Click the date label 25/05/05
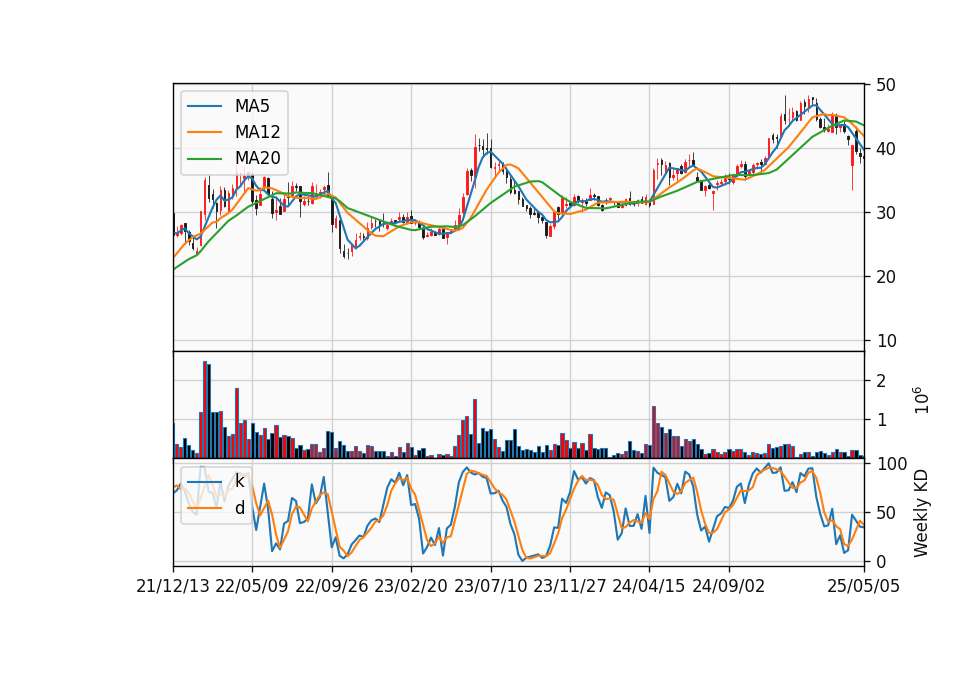This screenshot has height=690, width=960. point(864,586)
